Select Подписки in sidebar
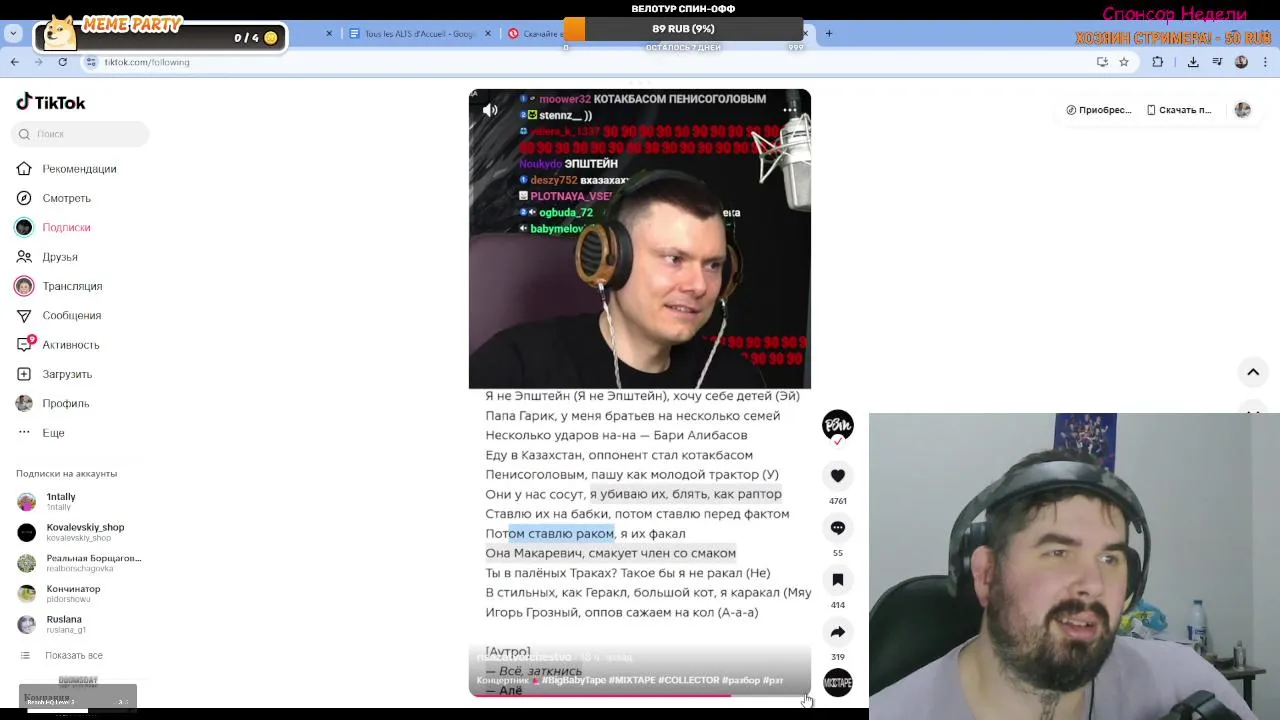Viewport: 1280px width, 720px height. (x=53, y=227)
